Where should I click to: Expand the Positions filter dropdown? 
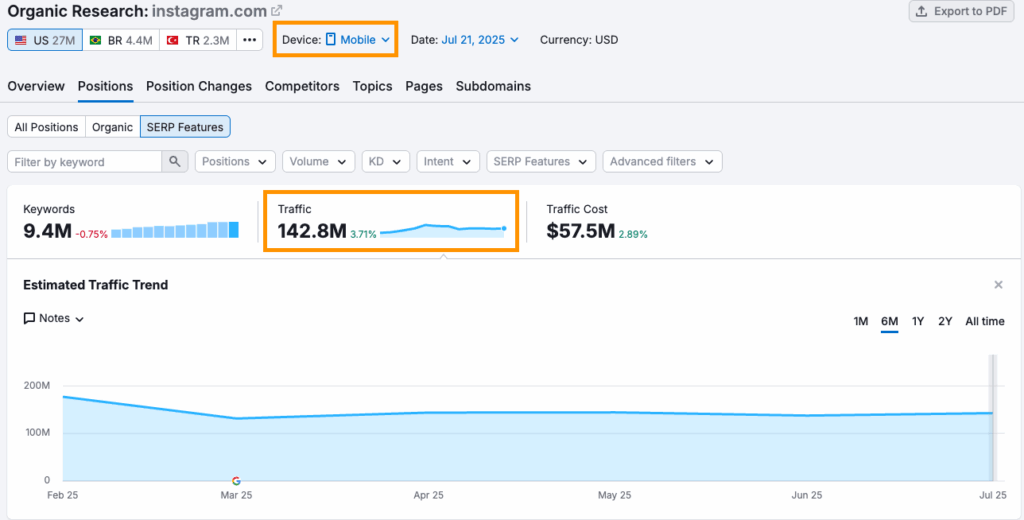tap(235, 162)
